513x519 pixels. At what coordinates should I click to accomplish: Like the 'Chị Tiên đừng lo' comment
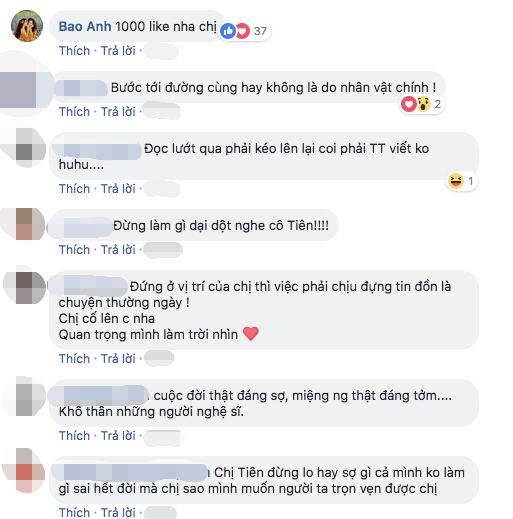[74, 512]
